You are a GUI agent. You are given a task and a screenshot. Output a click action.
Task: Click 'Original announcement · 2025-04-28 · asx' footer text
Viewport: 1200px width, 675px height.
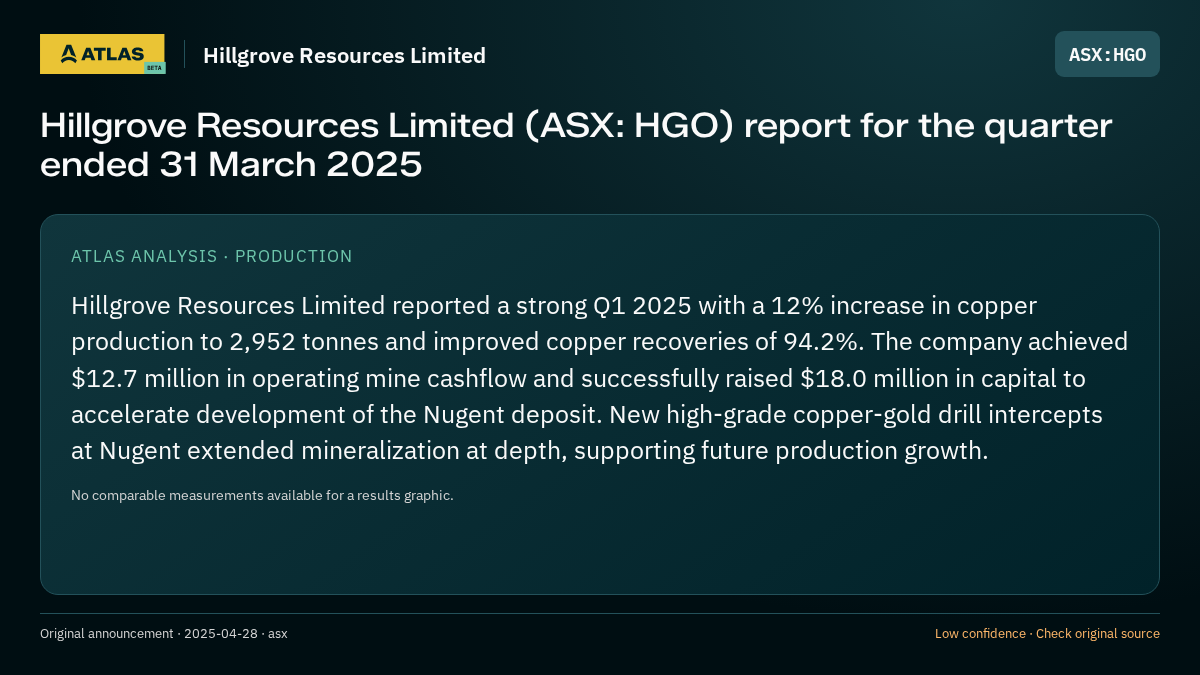coord(164,633)
